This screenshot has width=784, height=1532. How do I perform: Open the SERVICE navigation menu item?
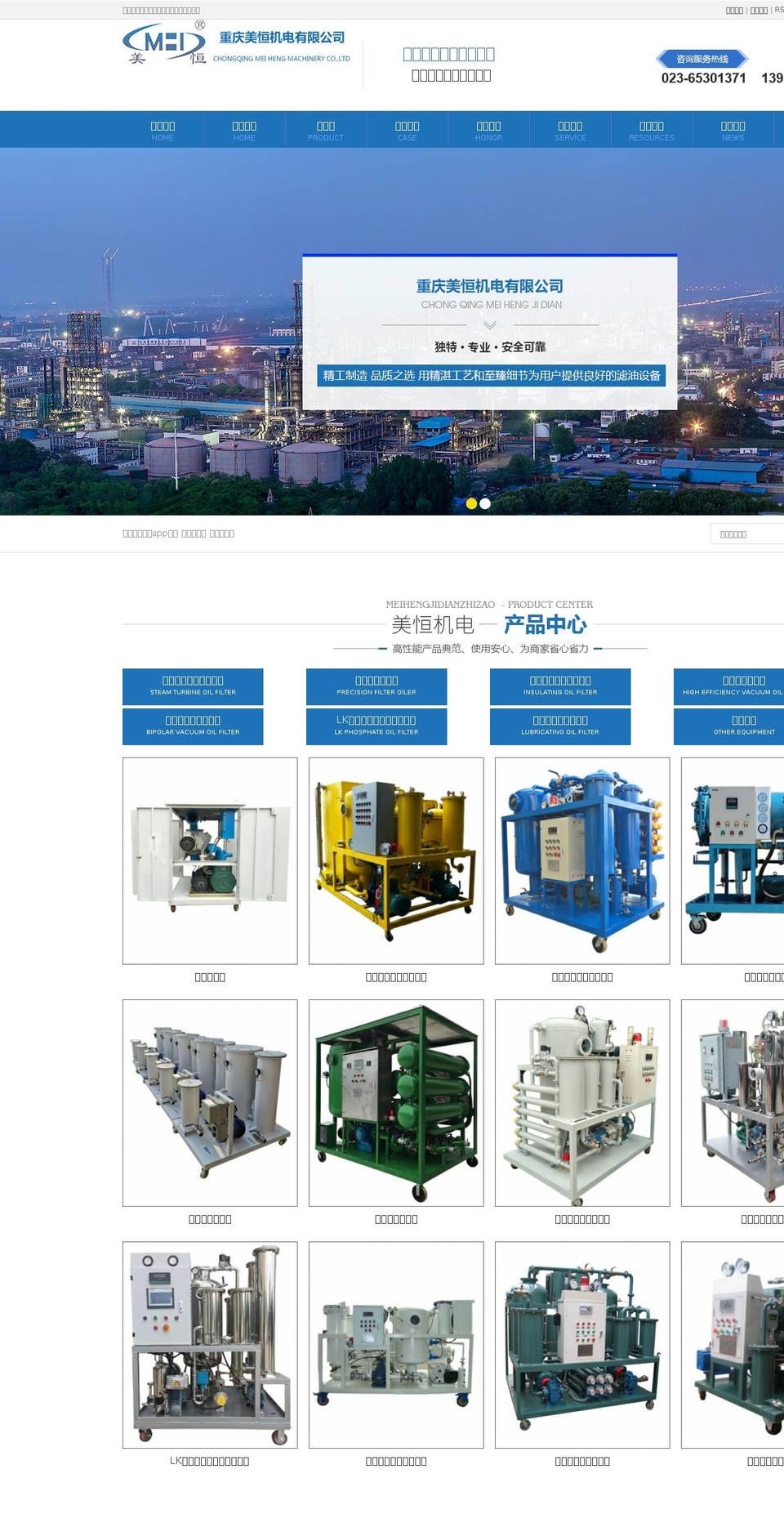pyautogui.click(x=570, y=130)
